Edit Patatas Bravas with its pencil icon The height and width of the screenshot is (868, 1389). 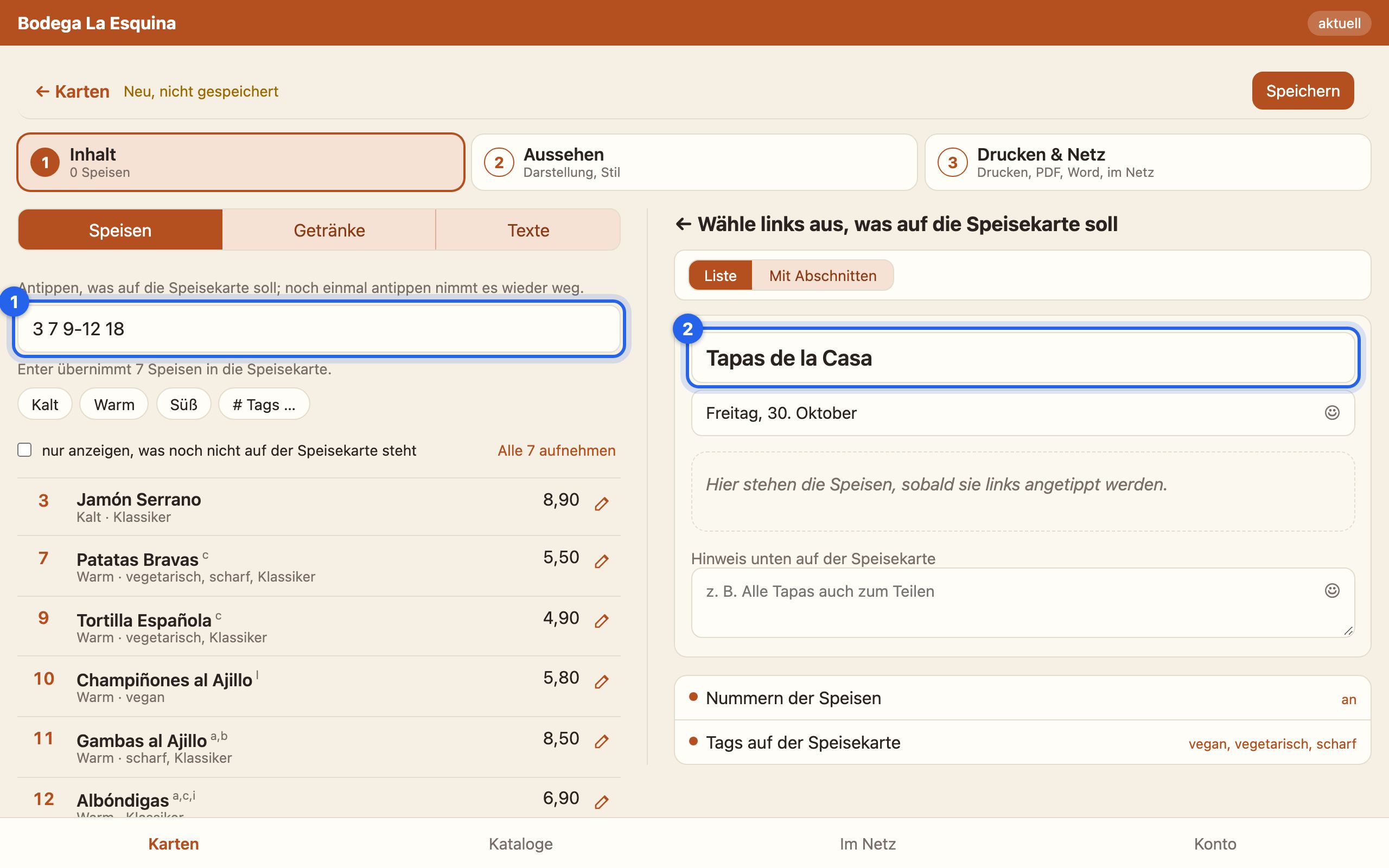601,561
